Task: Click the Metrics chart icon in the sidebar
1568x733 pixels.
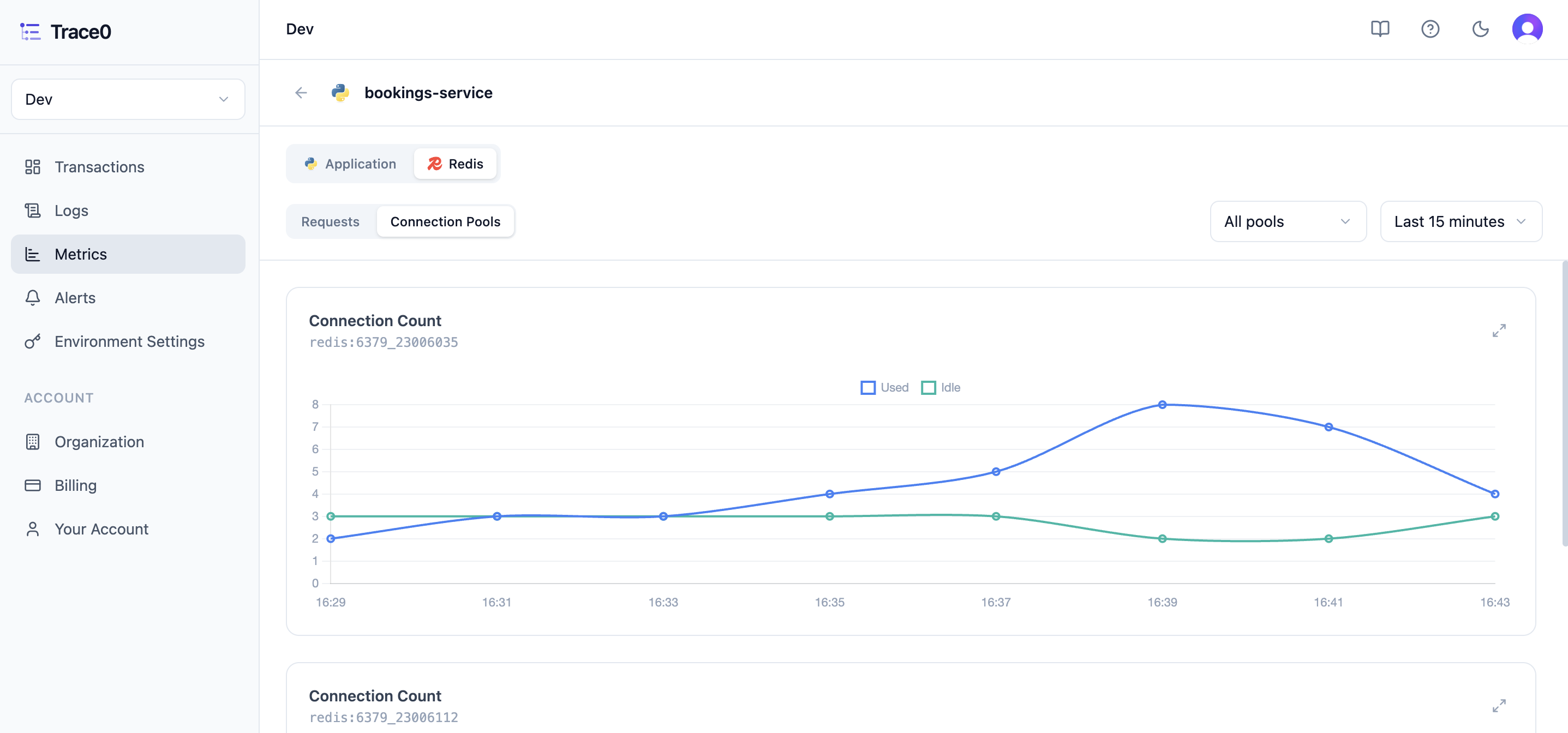Action: [32, 254]
